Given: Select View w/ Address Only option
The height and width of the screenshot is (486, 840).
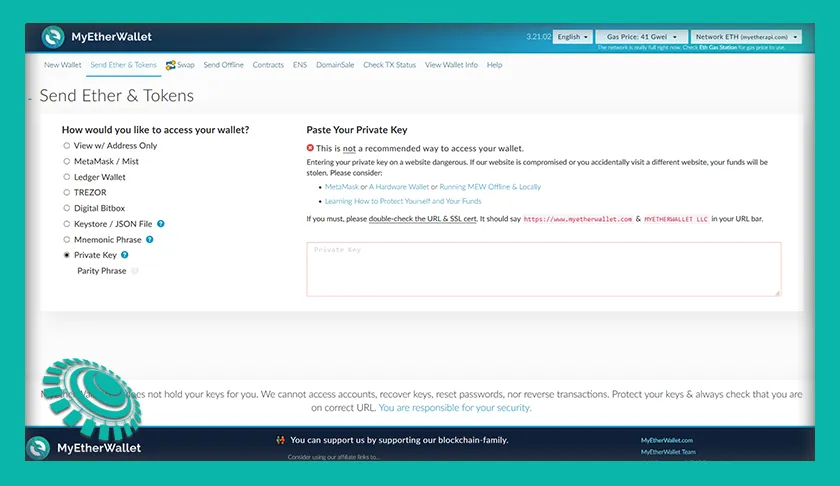Looking at the screenshot, I should pos(110,145).
